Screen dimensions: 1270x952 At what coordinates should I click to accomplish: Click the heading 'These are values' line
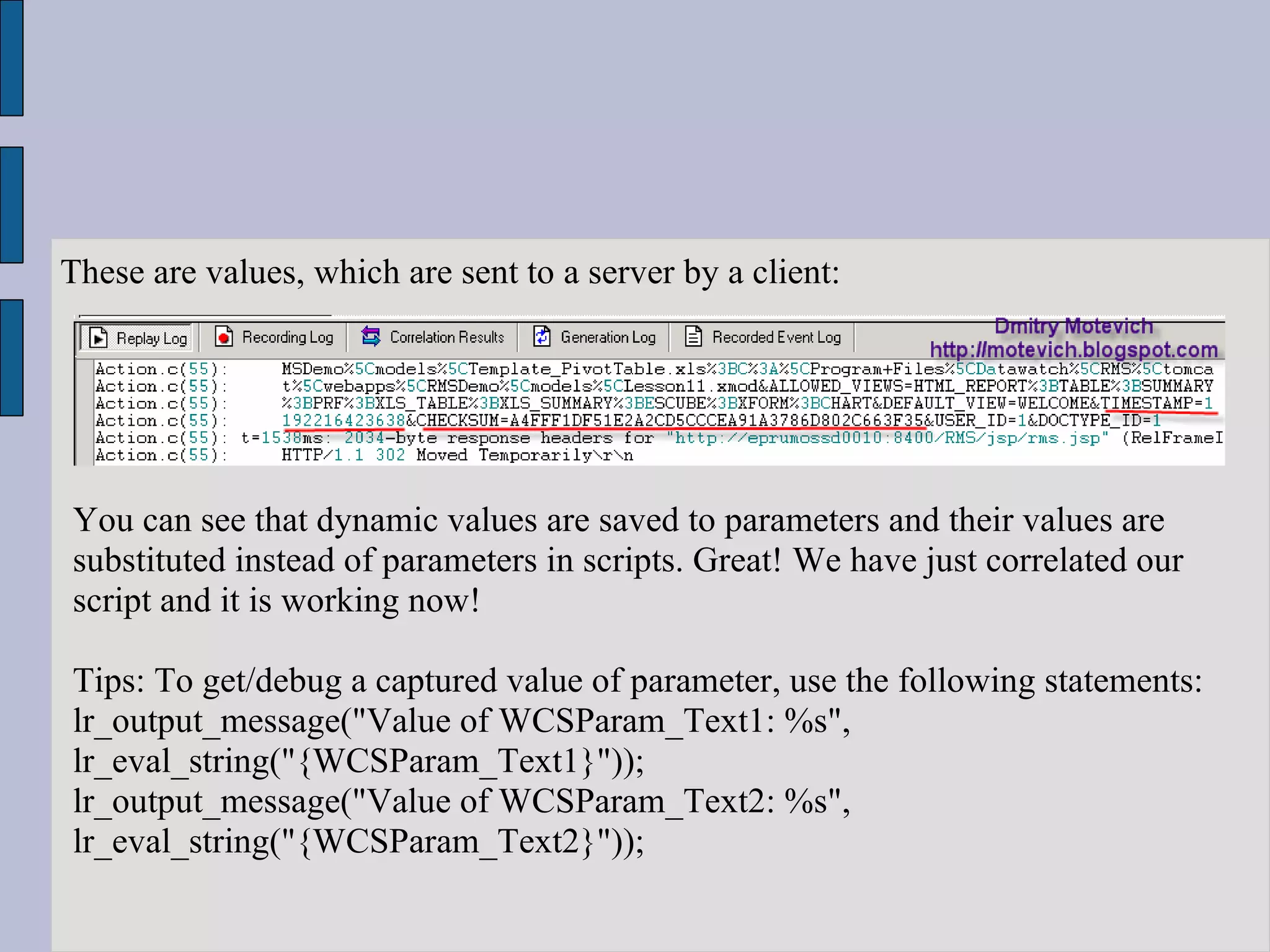click(450, 273)
